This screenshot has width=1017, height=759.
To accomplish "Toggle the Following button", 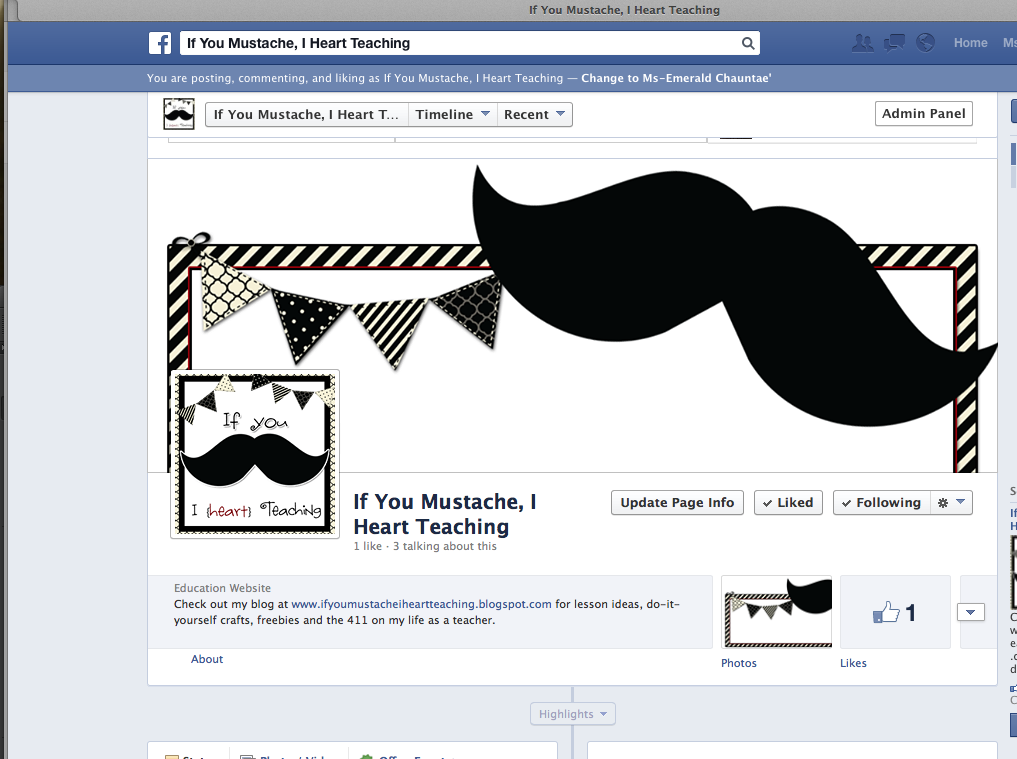I will 881,503.
